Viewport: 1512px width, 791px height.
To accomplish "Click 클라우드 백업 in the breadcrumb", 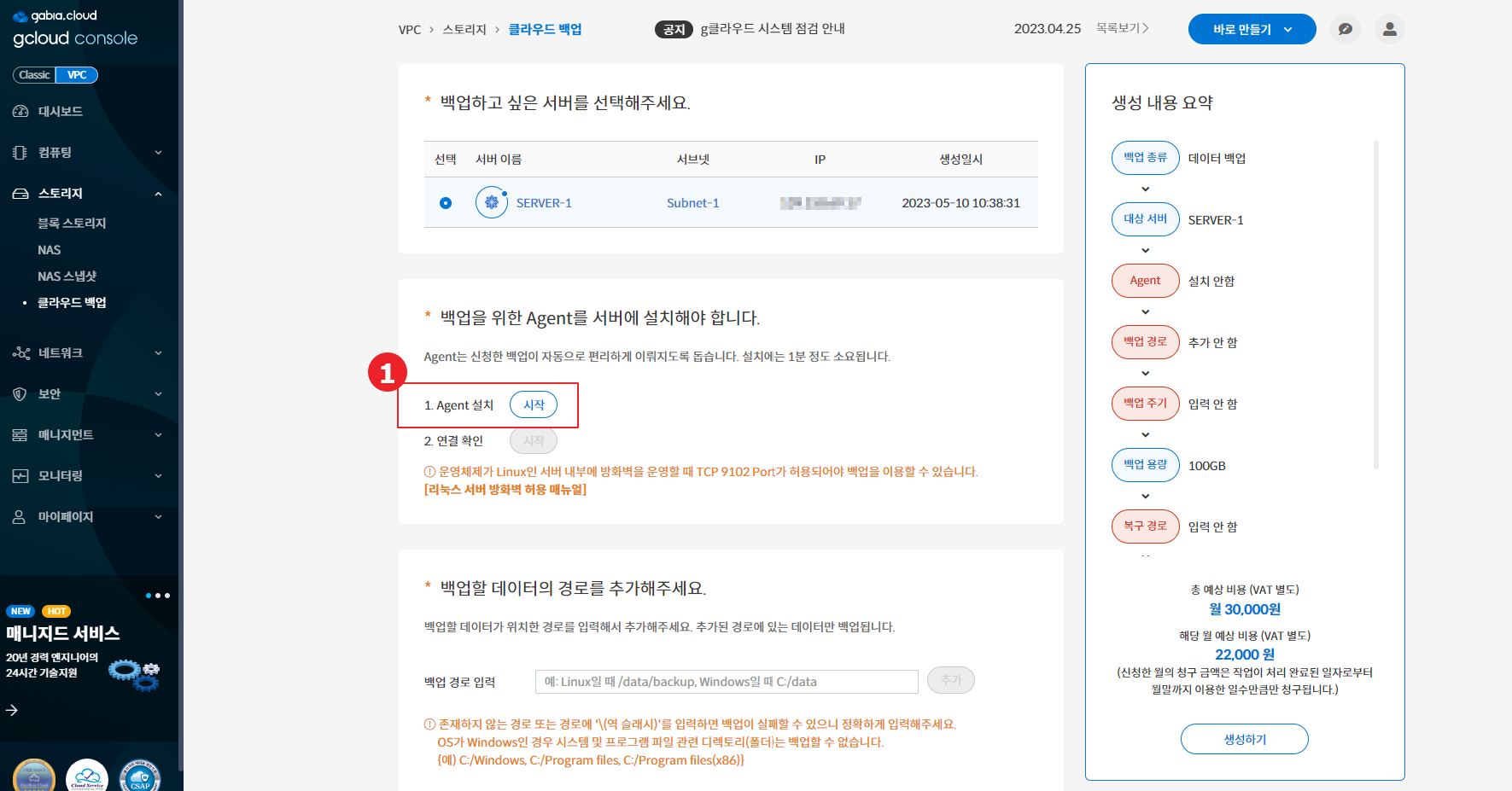I will point(545,30).
